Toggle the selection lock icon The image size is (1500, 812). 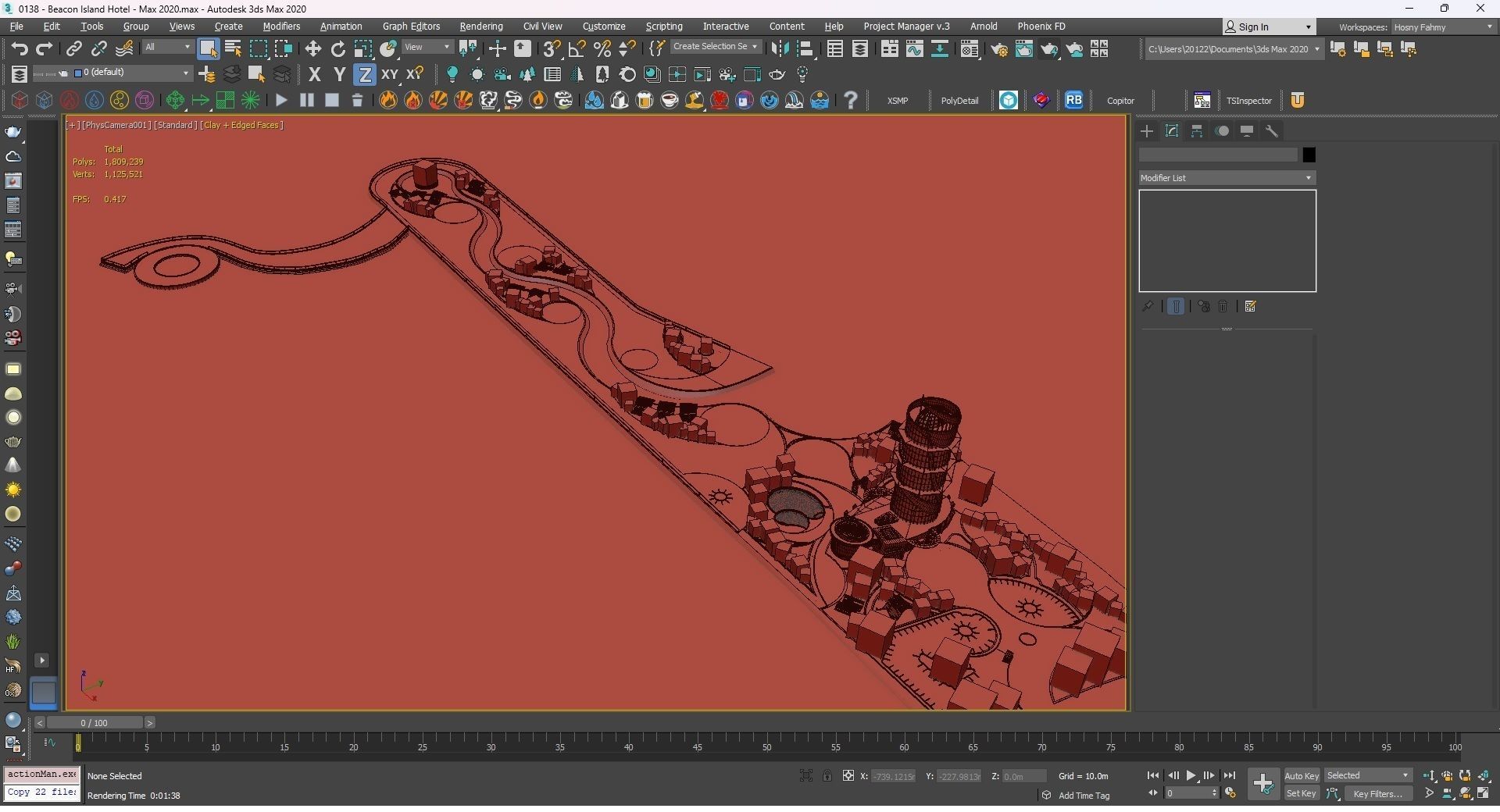[827, 775]
